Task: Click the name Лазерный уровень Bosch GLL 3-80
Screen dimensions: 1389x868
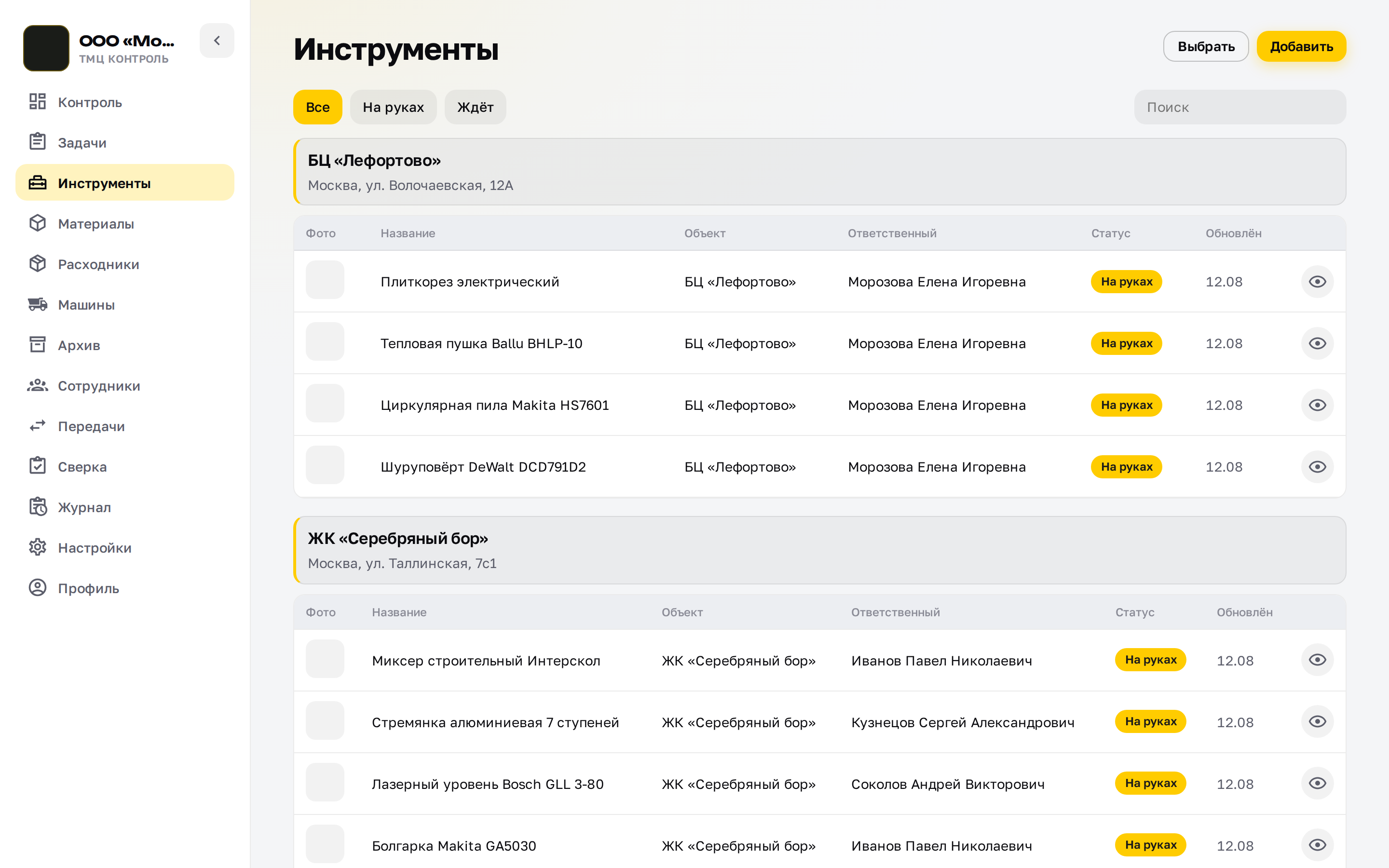Action: click(487, 784)
